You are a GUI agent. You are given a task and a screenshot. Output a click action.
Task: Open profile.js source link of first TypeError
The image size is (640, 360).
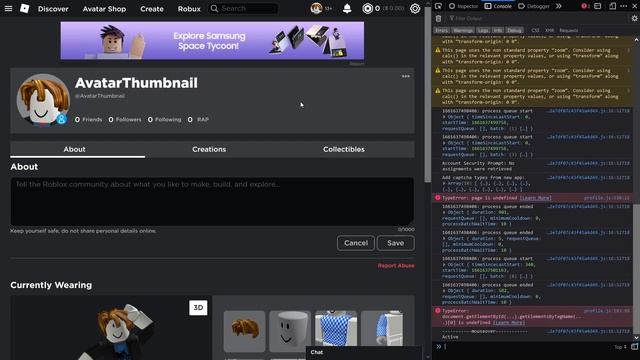click(607, 198)
